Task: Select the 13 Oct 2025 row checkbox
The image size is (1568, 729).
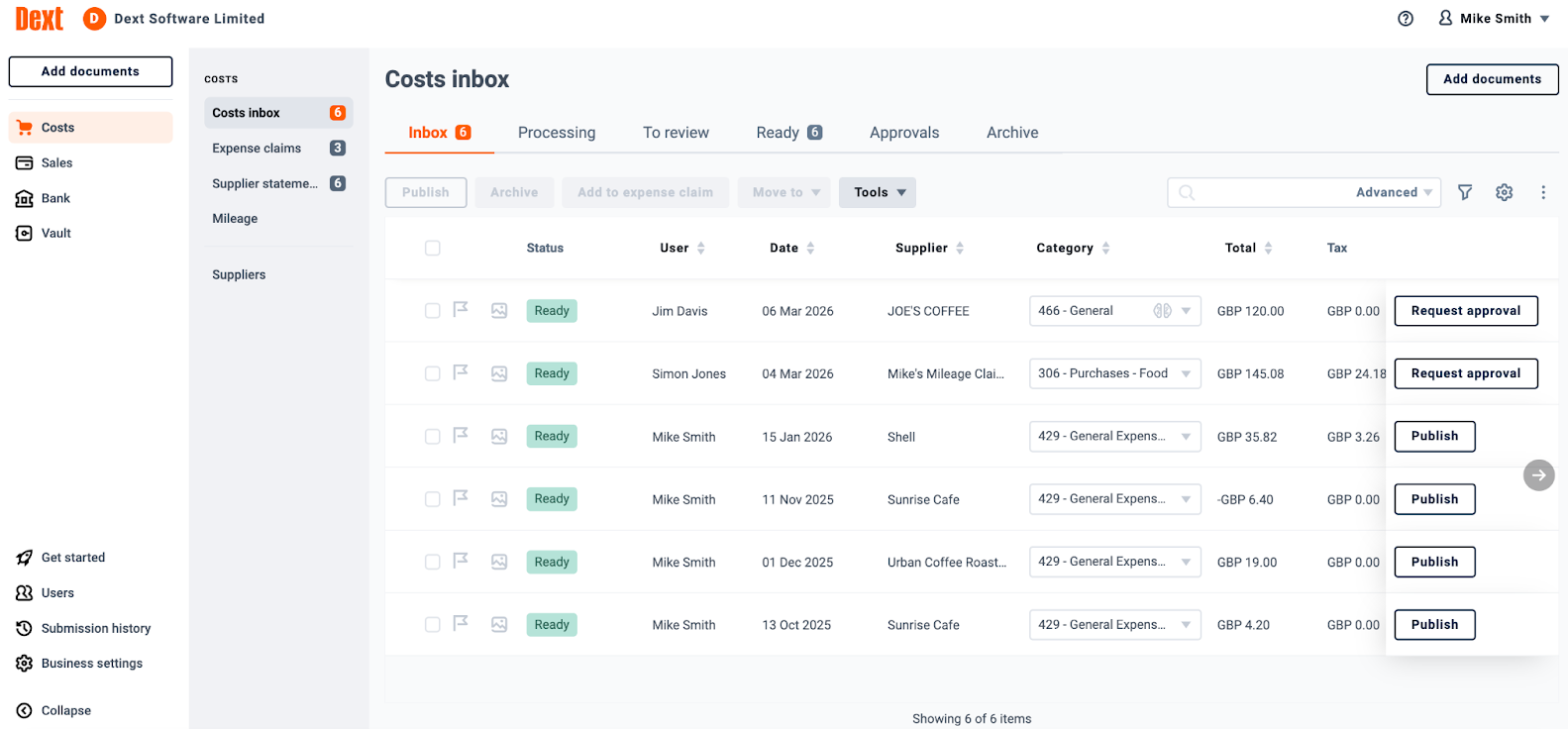Action: coord(433,625)
